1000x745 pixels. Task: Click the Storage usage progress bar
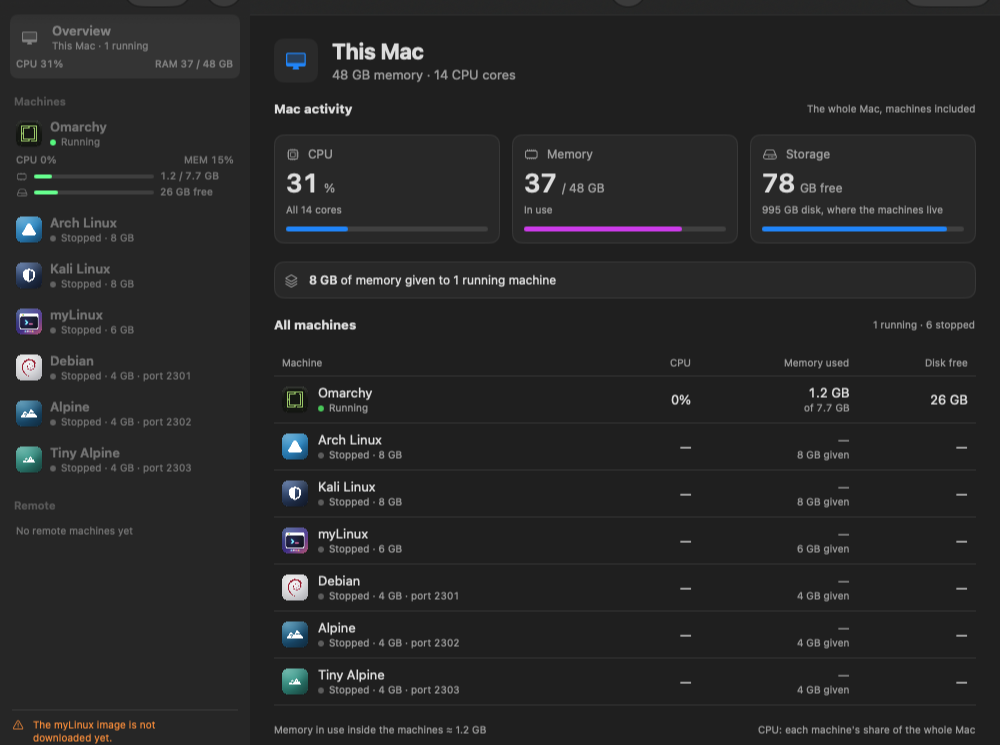click(x=862, y=229)
